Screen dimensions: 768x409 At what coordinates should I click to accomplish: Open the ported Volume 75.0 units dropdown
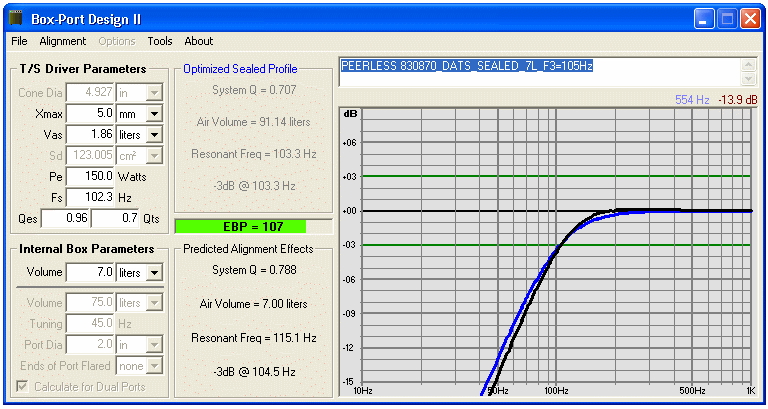154,303
